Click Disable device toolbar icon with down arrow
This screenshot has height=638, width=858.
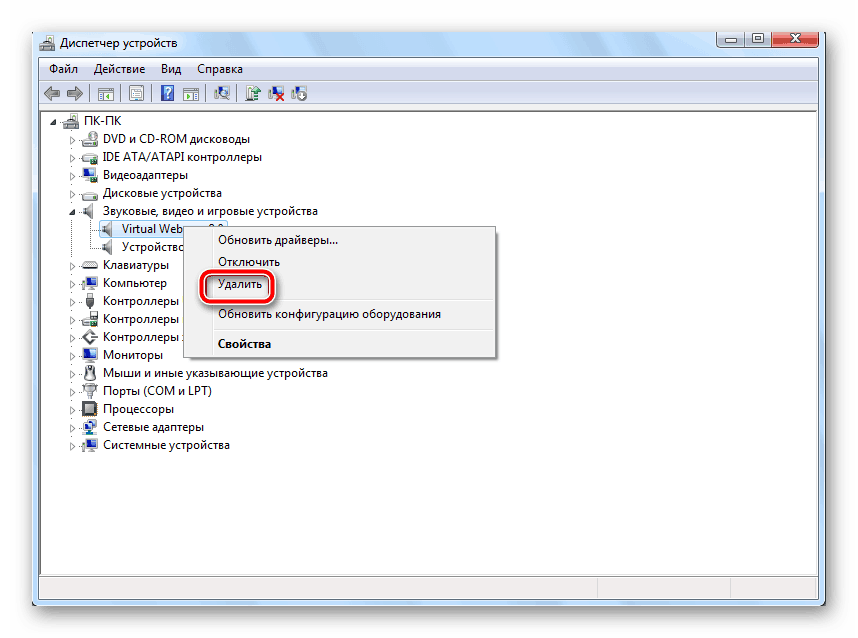pyautogui.click(x=299, y=94)
